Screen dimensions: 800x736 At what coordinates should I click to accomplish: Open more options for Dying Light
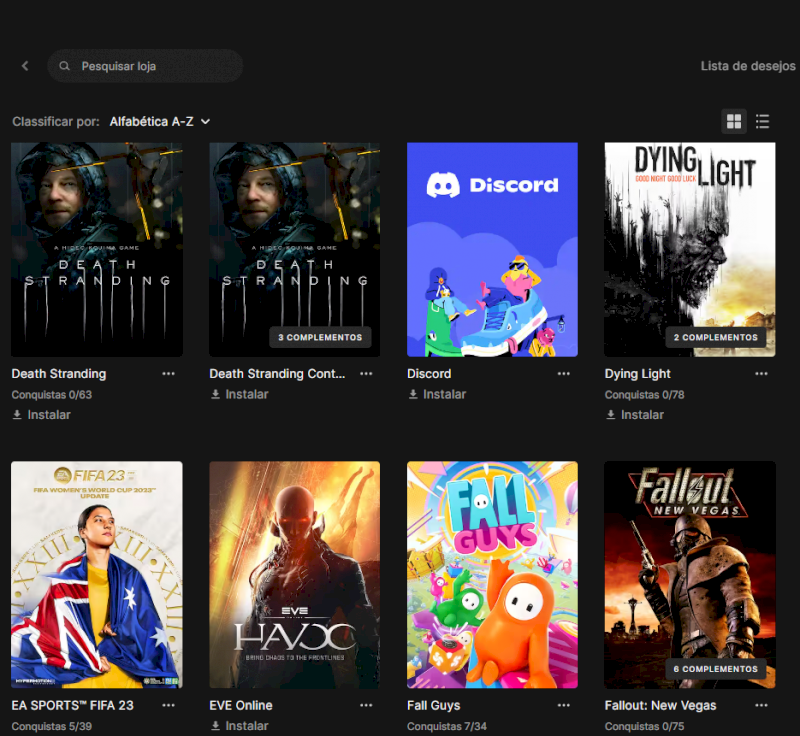761,374
